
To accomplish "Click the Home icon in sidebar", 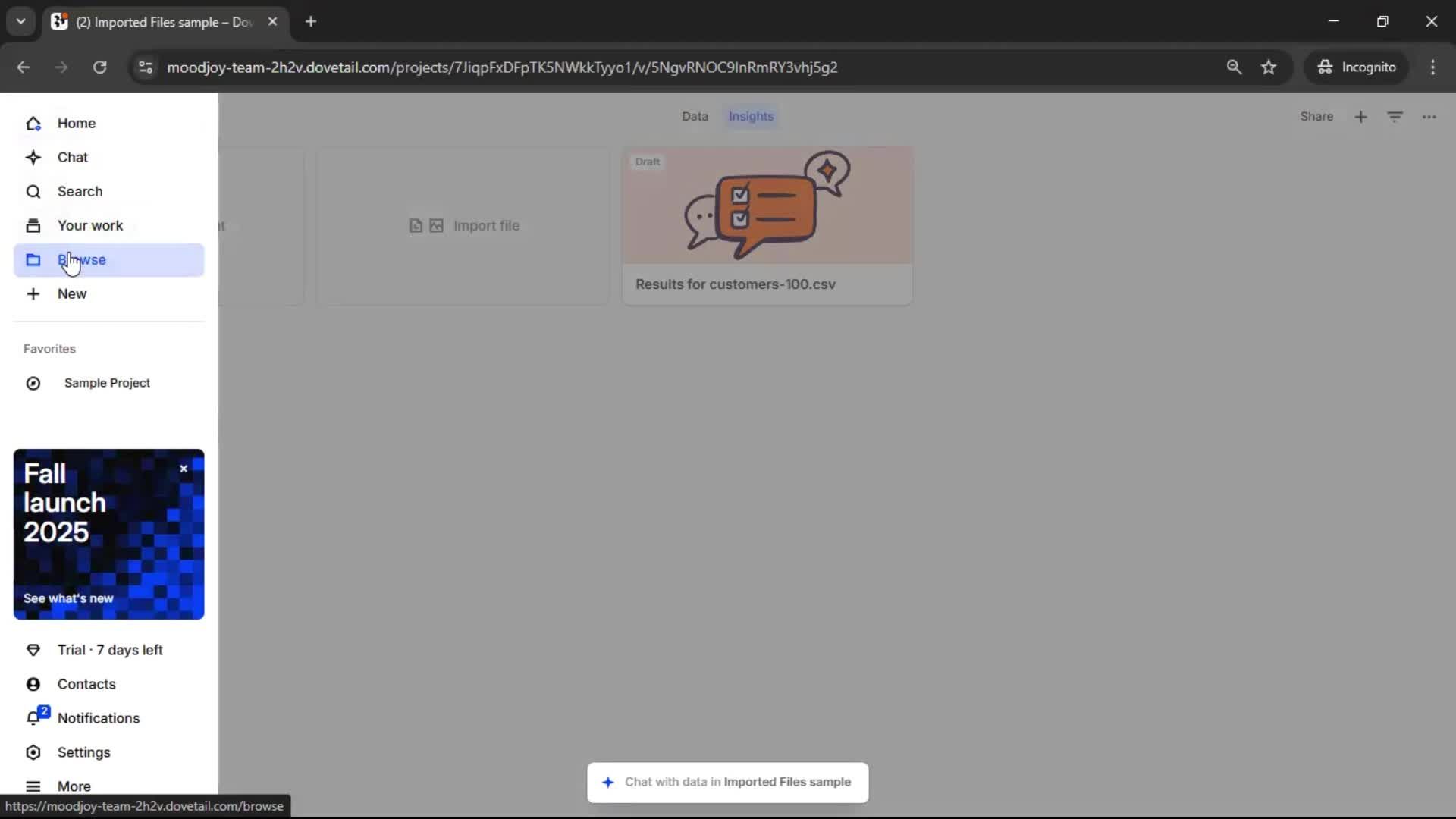I will coord(33,123).
